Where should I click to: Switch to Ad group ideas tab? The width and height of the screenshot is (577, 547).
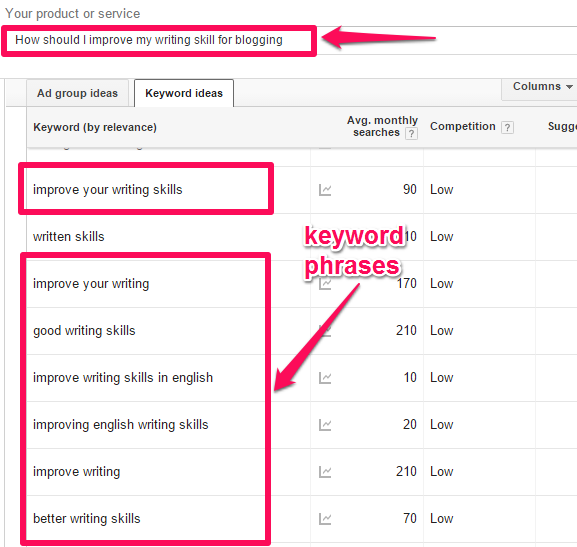tap(77, 93)
